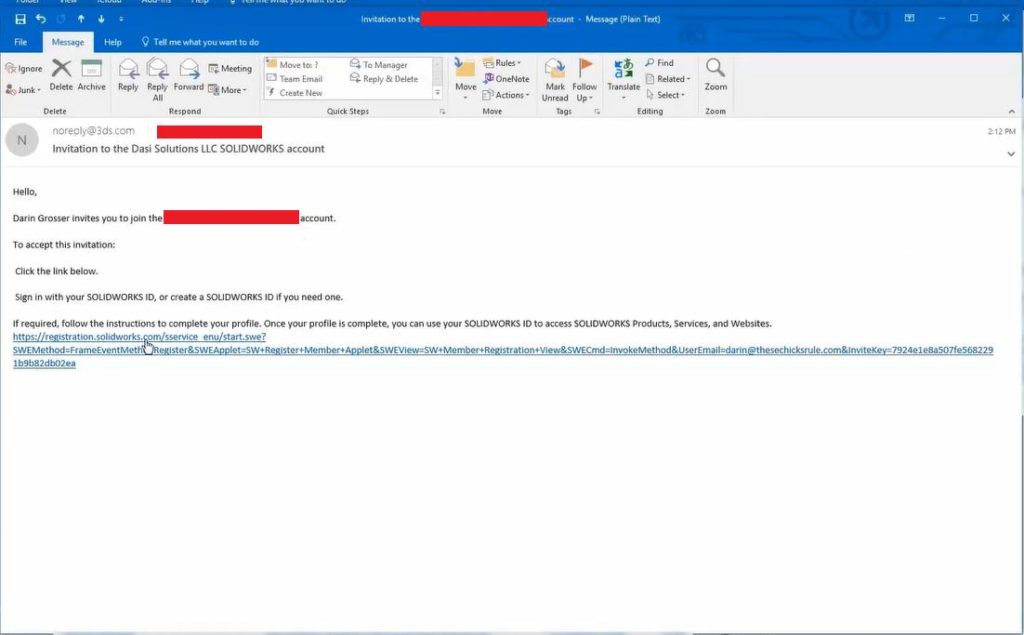Zoom the message view

pos(716,75)
